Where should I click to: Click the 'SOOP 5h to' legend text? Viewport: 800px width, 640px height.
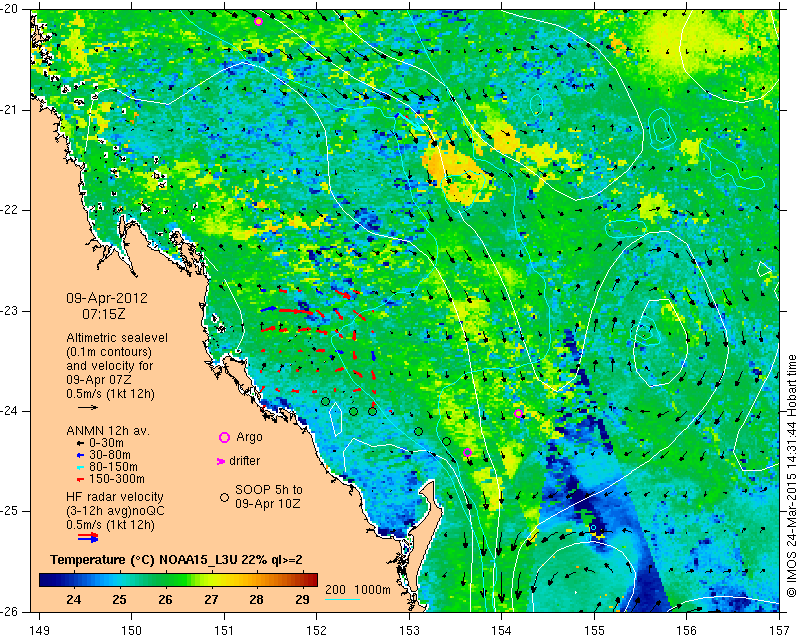(x=269, y=490)
